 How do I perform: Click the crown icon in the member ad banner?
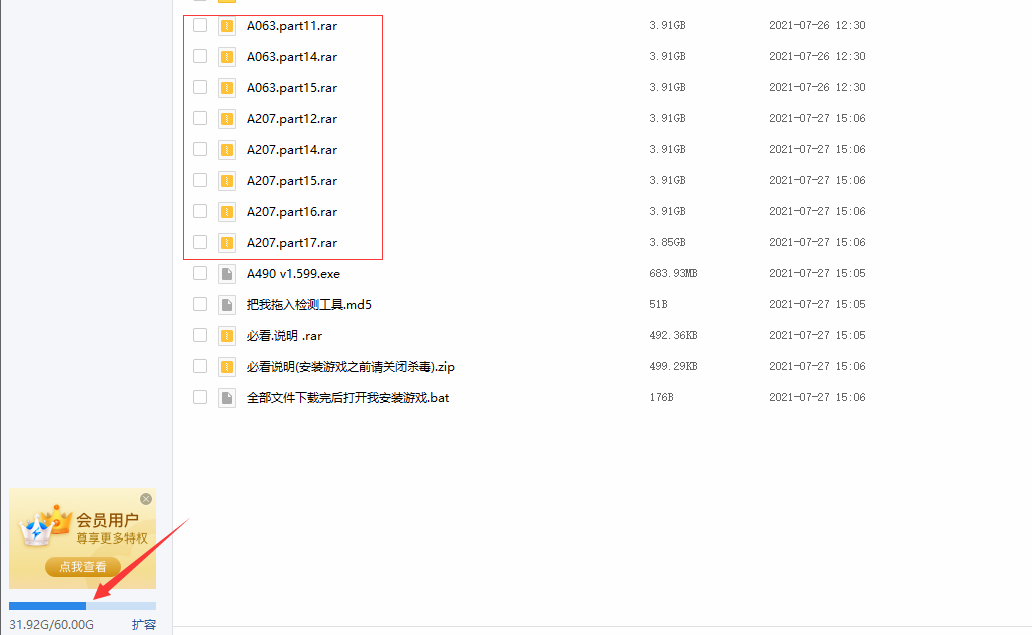pyautogui.click(x=44, y=526)
